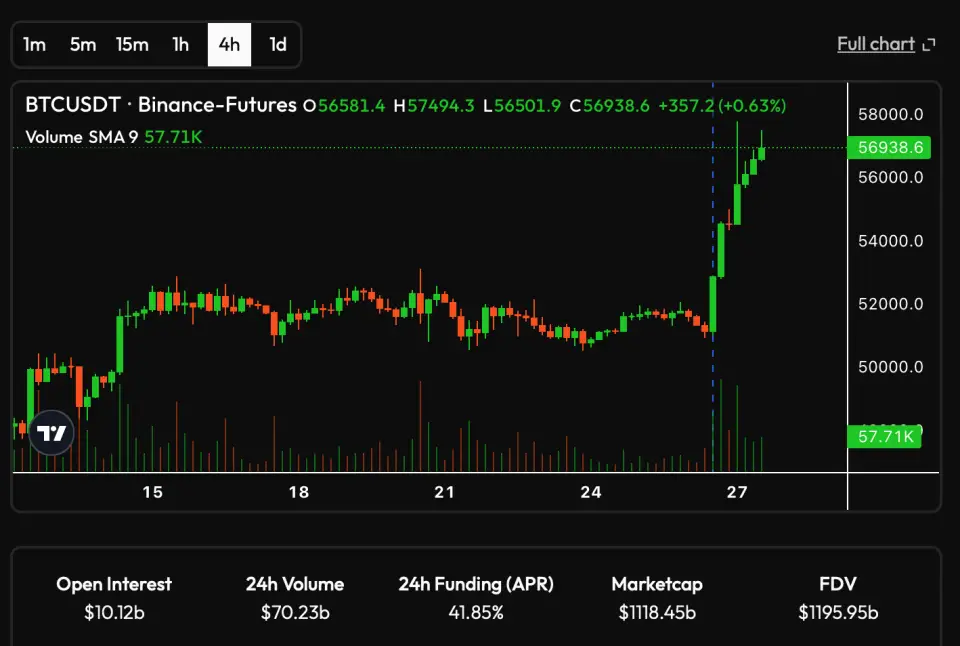
Task: Click the 27 date marker on time axis
Action: [737, 492]
